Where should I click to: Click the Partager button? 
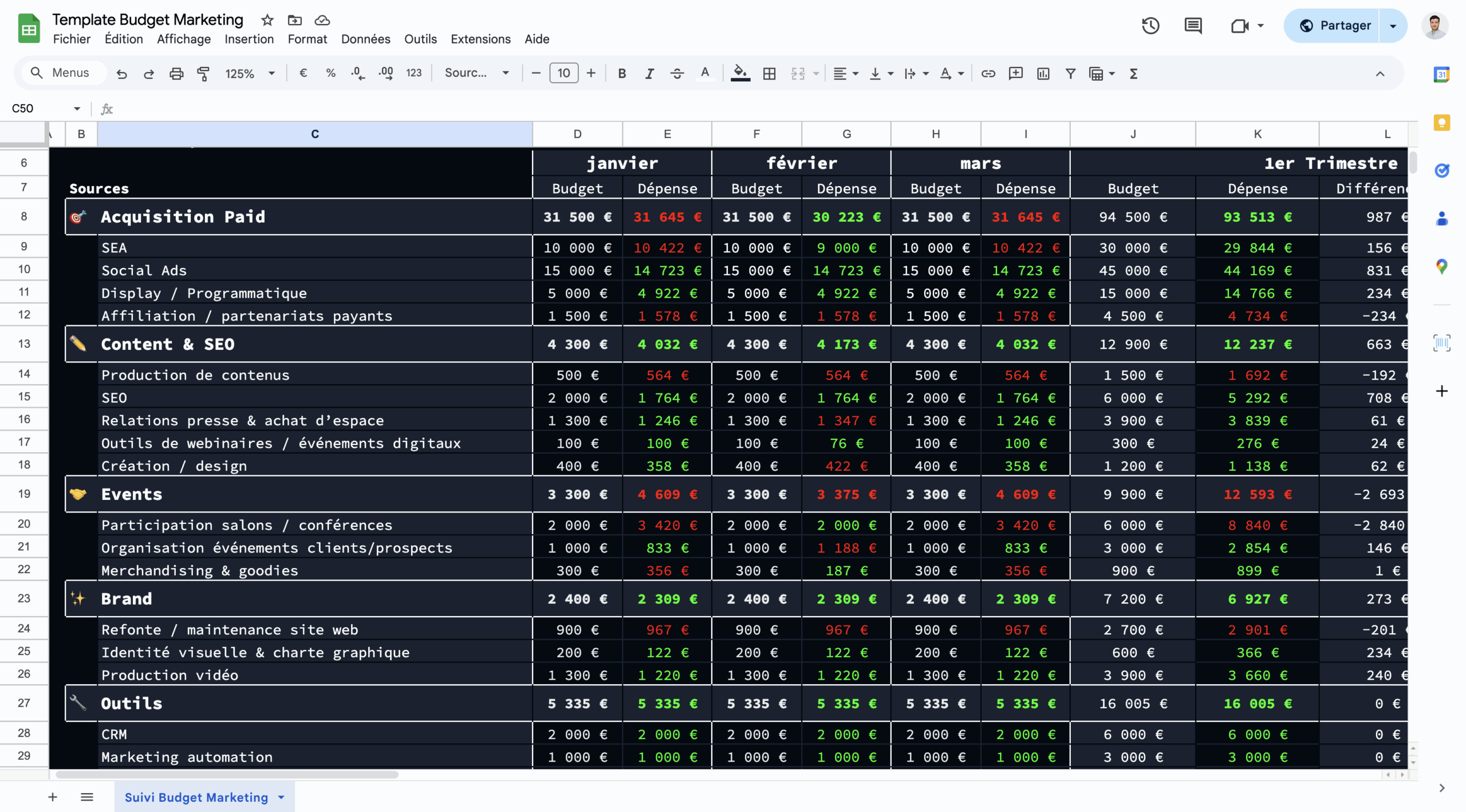(x=1334, y=26)
